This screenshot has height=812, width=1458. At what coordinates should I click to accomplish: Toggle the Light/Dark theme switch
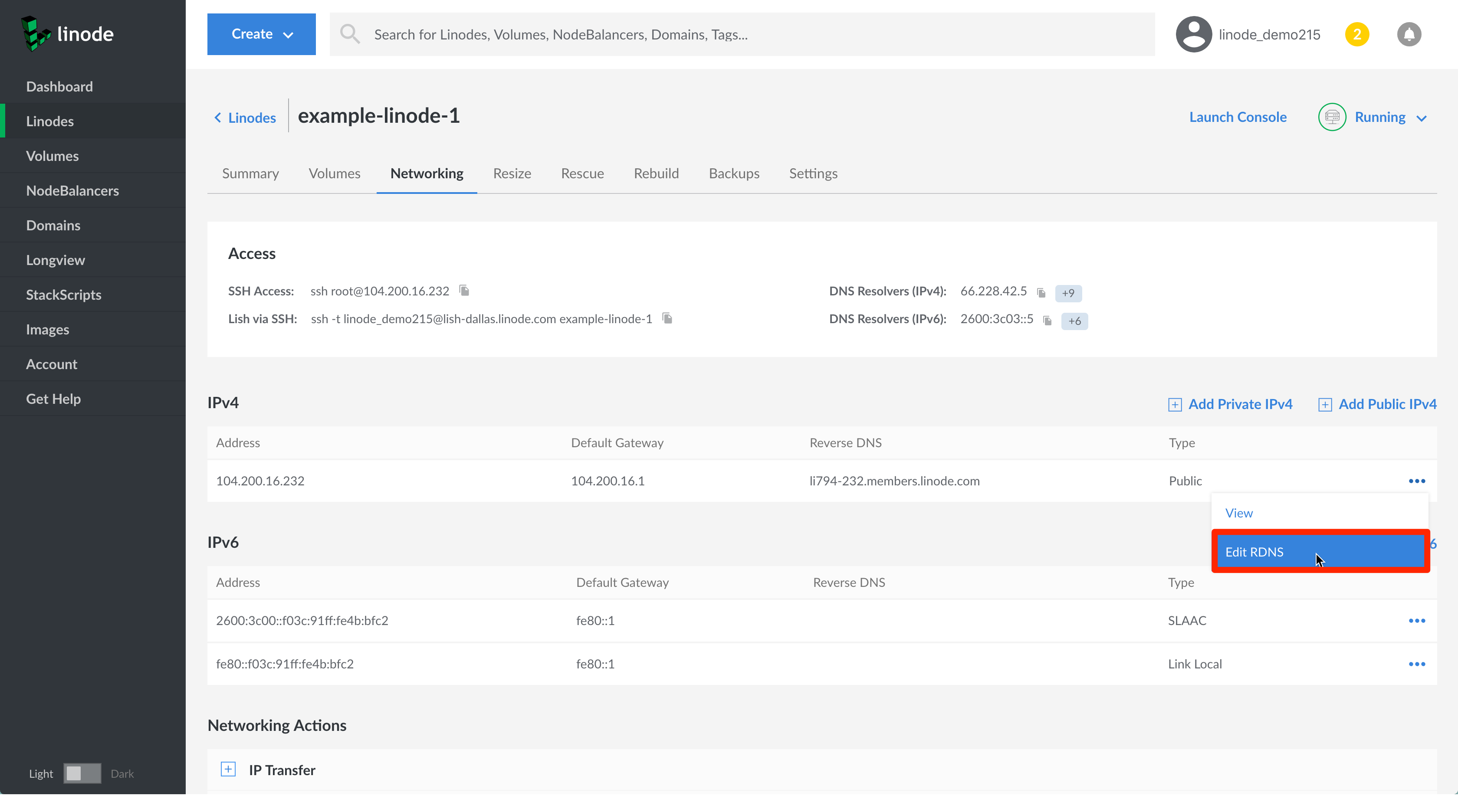(82, 773)
